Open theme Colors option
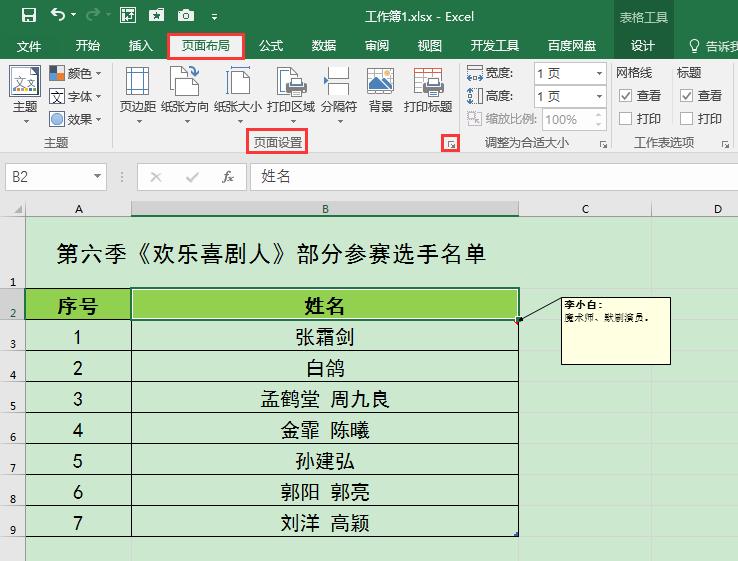This screenshot has height=561, width=738. pos(75,73)
